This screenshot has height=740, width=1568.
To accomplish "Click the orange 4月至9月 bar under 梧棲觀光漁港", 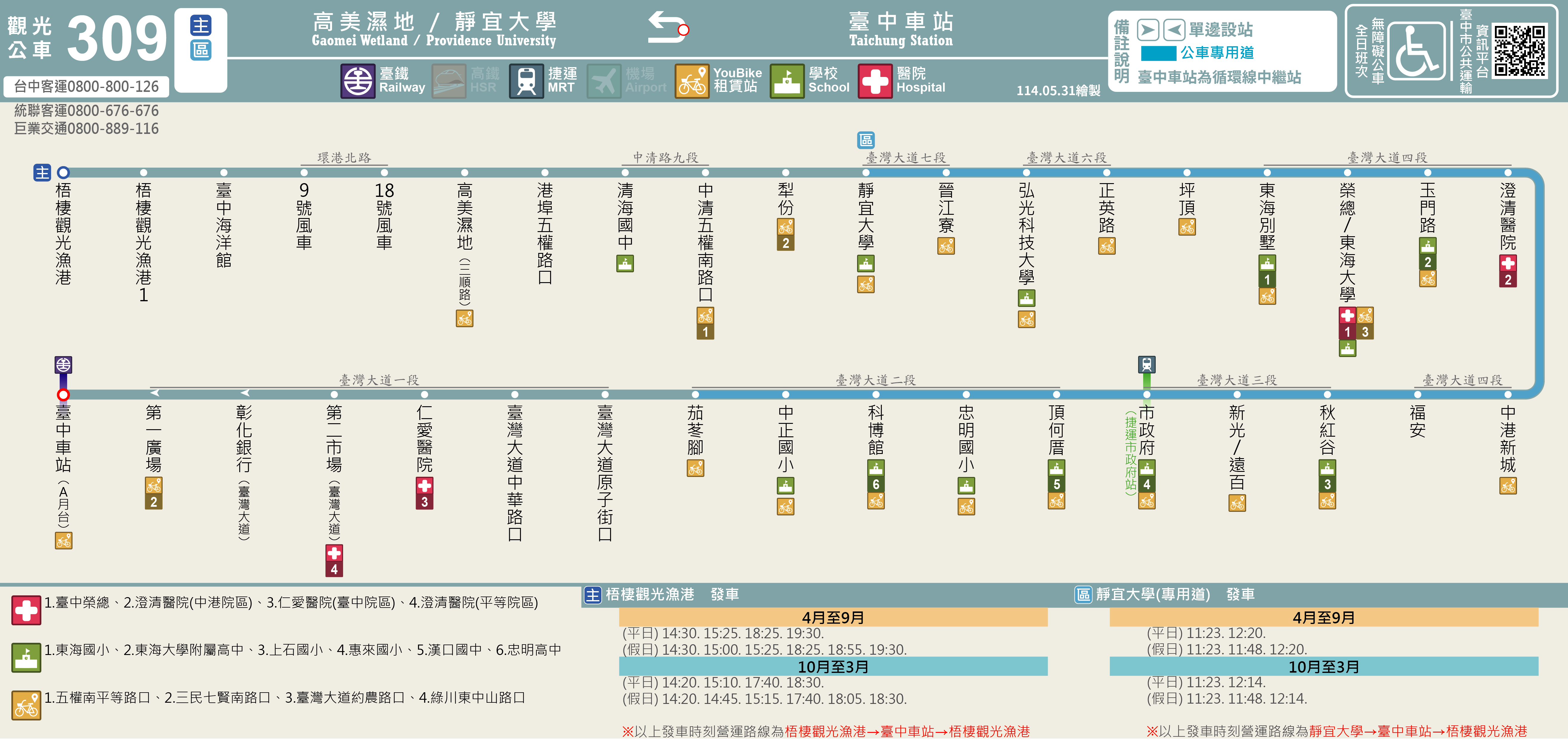I will (x=833, y=618).
